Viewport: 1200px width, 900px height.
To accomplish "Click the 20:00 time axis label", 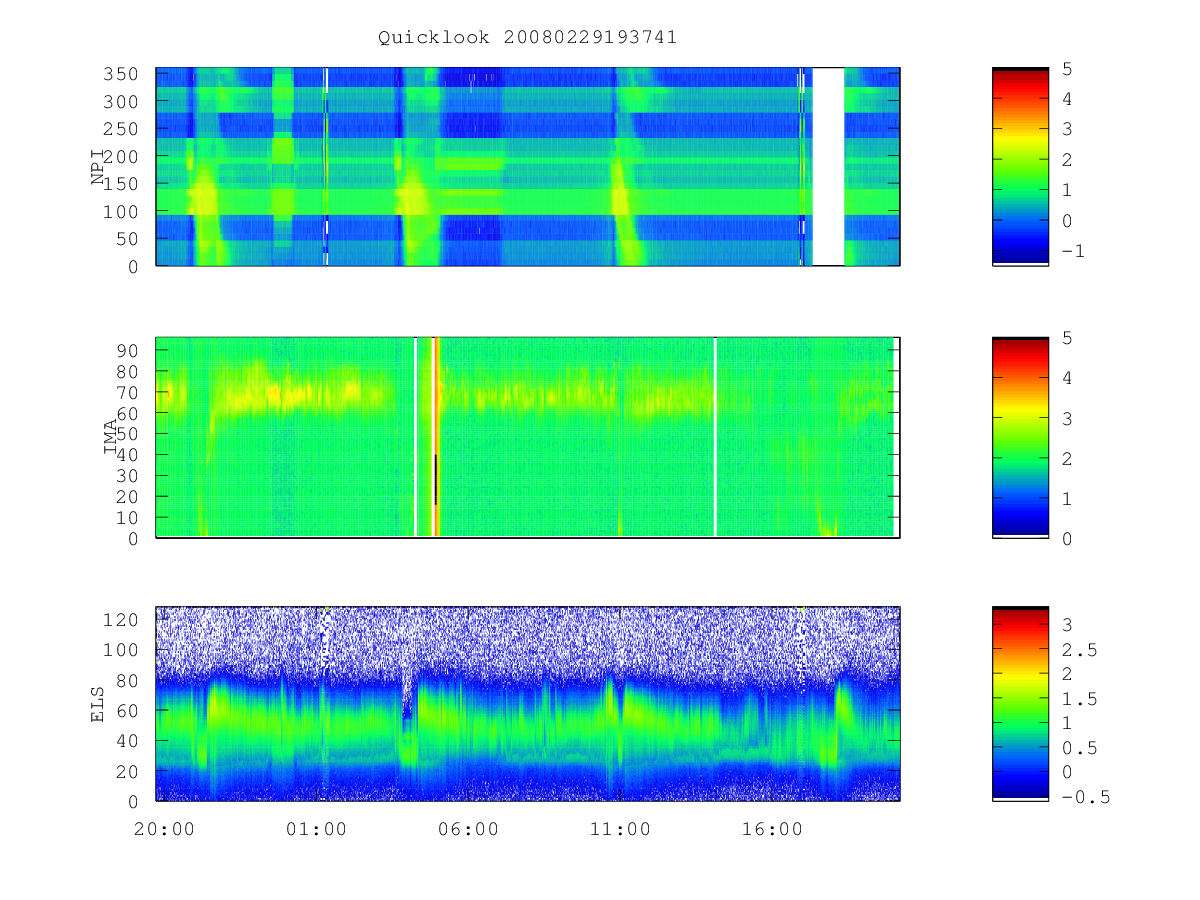I will [x=164, y=829].
